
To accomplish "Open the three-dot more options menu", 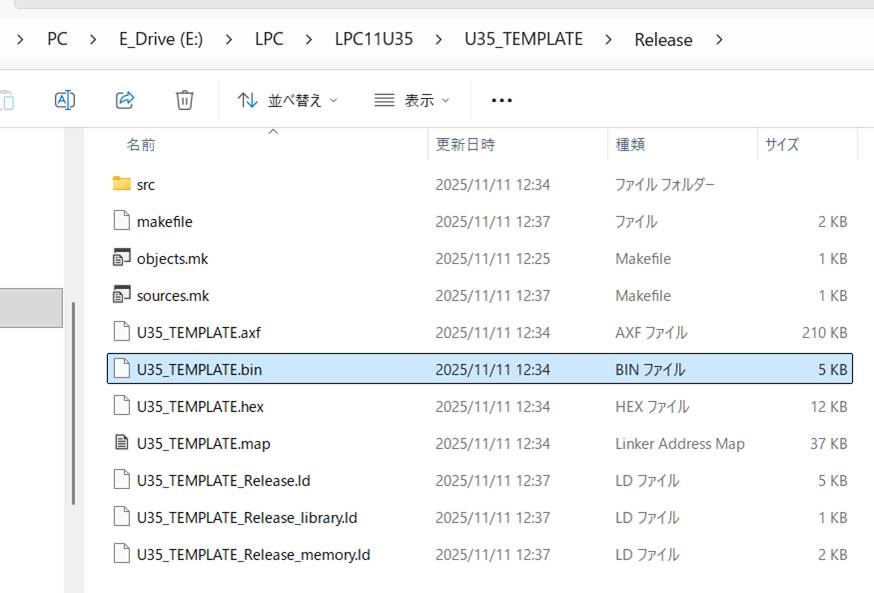I will click(x=502, y=100).
